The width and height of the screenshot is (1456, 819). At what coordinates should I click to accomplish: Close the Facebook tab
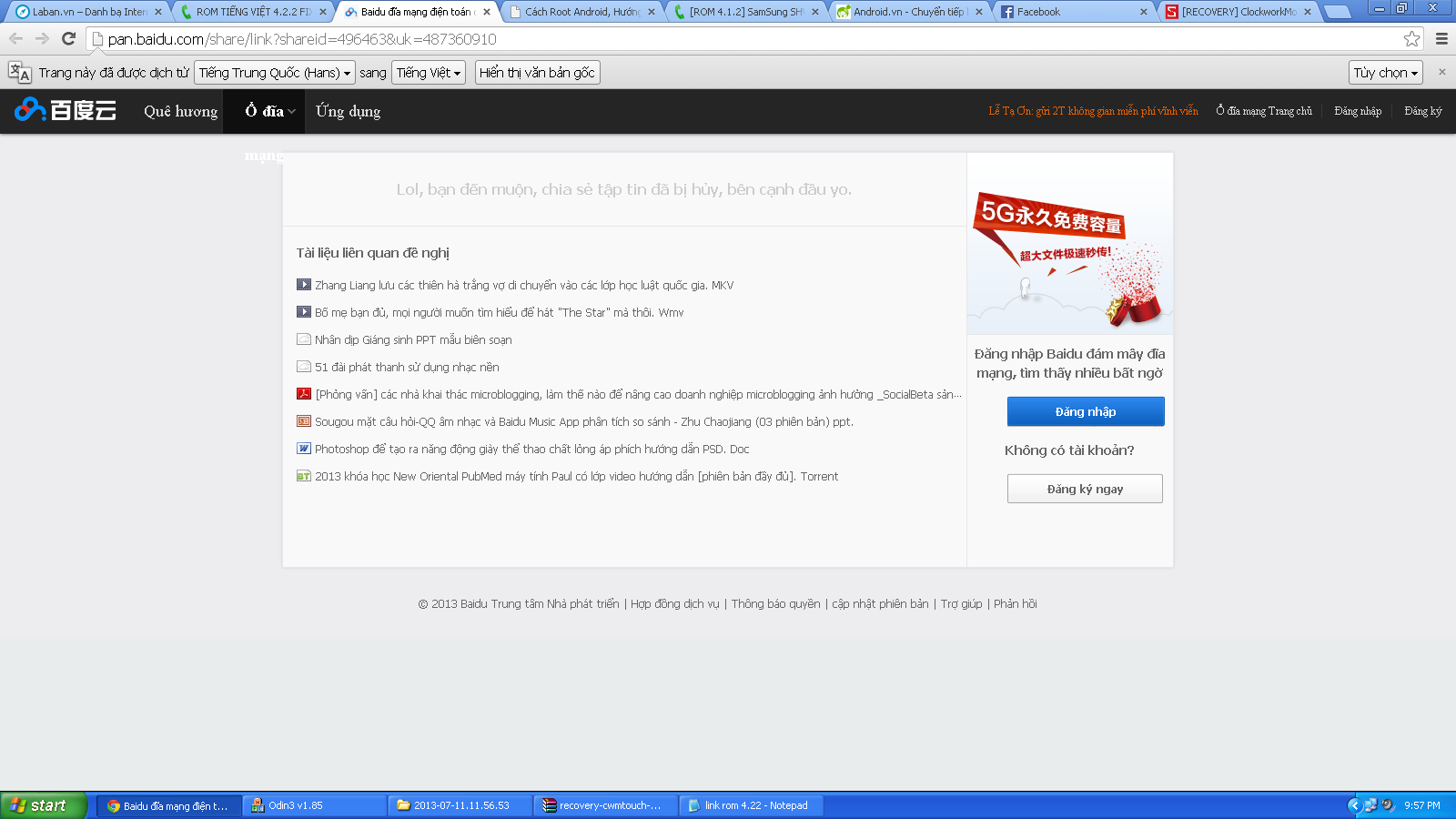click(x=1144, y=12)
